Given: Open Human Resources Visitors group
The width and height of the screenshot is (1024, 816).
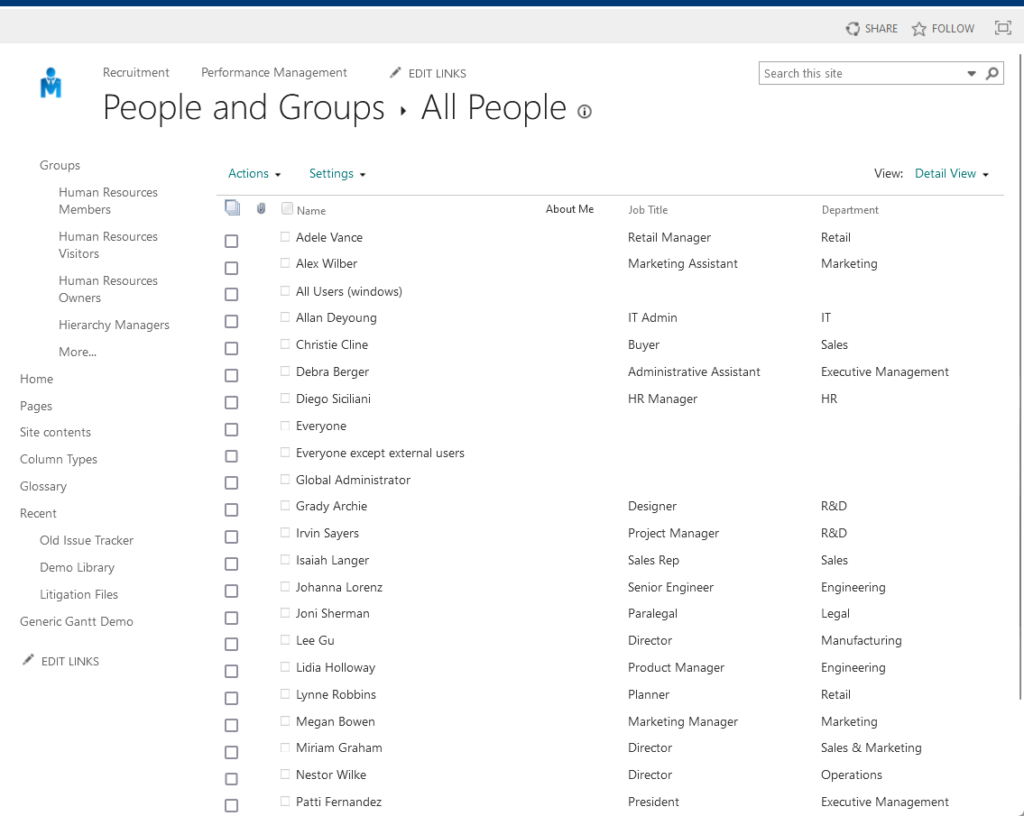Looking at the screenshot, I should (108, 245).
